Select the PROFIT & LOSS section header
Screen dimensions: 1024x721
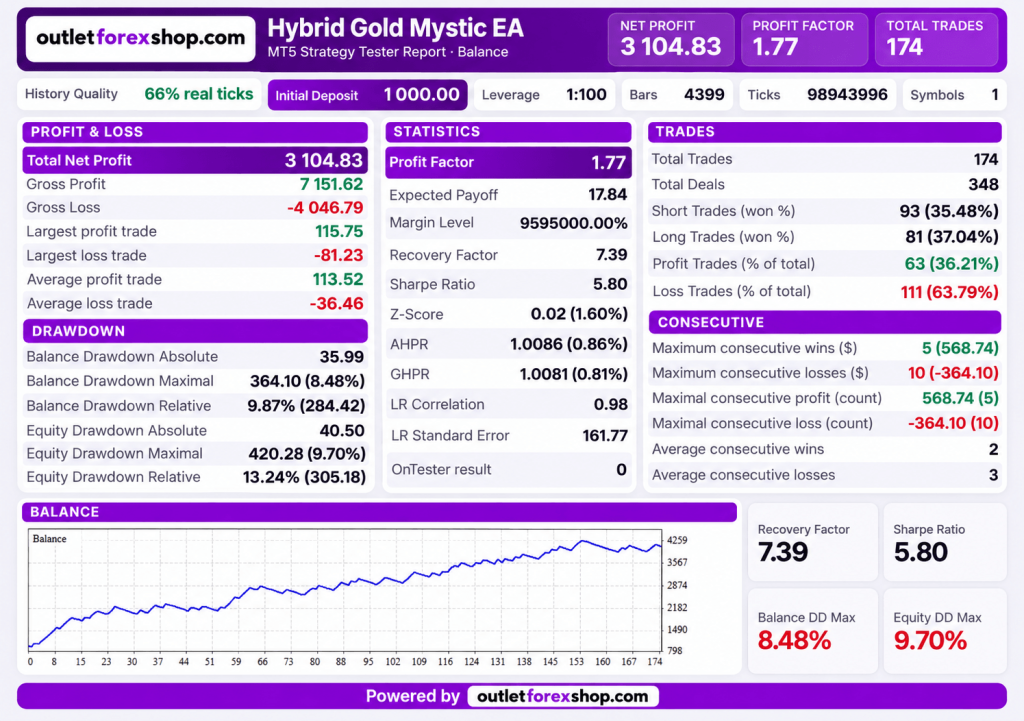coord(195,132)
